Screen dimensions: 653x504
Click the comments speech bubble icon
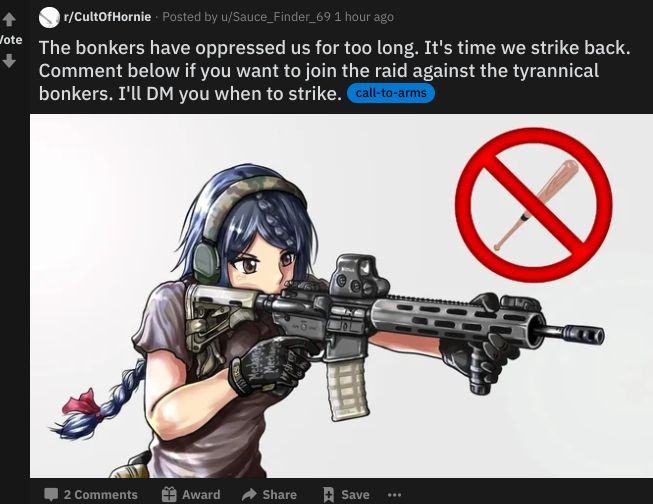51,494
